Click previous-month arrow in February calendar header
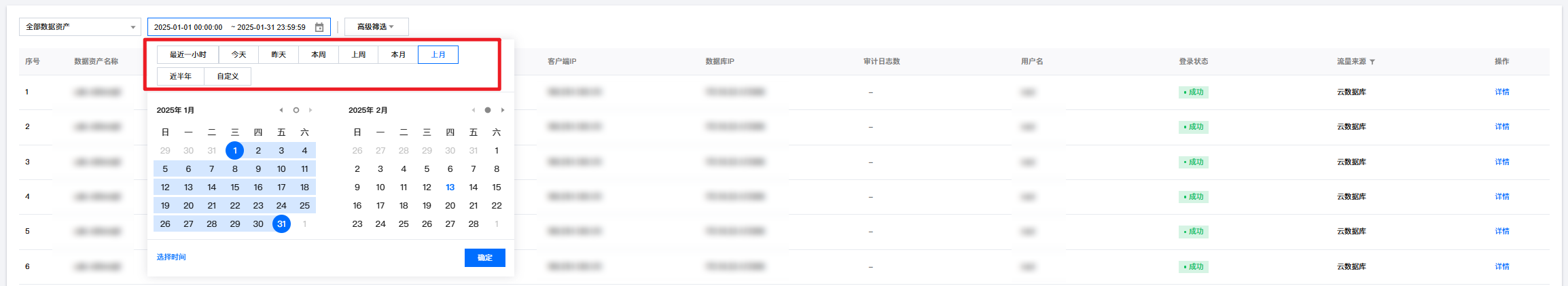The width and height of the screenshot is (1568, 286). (x=474, y=110)
